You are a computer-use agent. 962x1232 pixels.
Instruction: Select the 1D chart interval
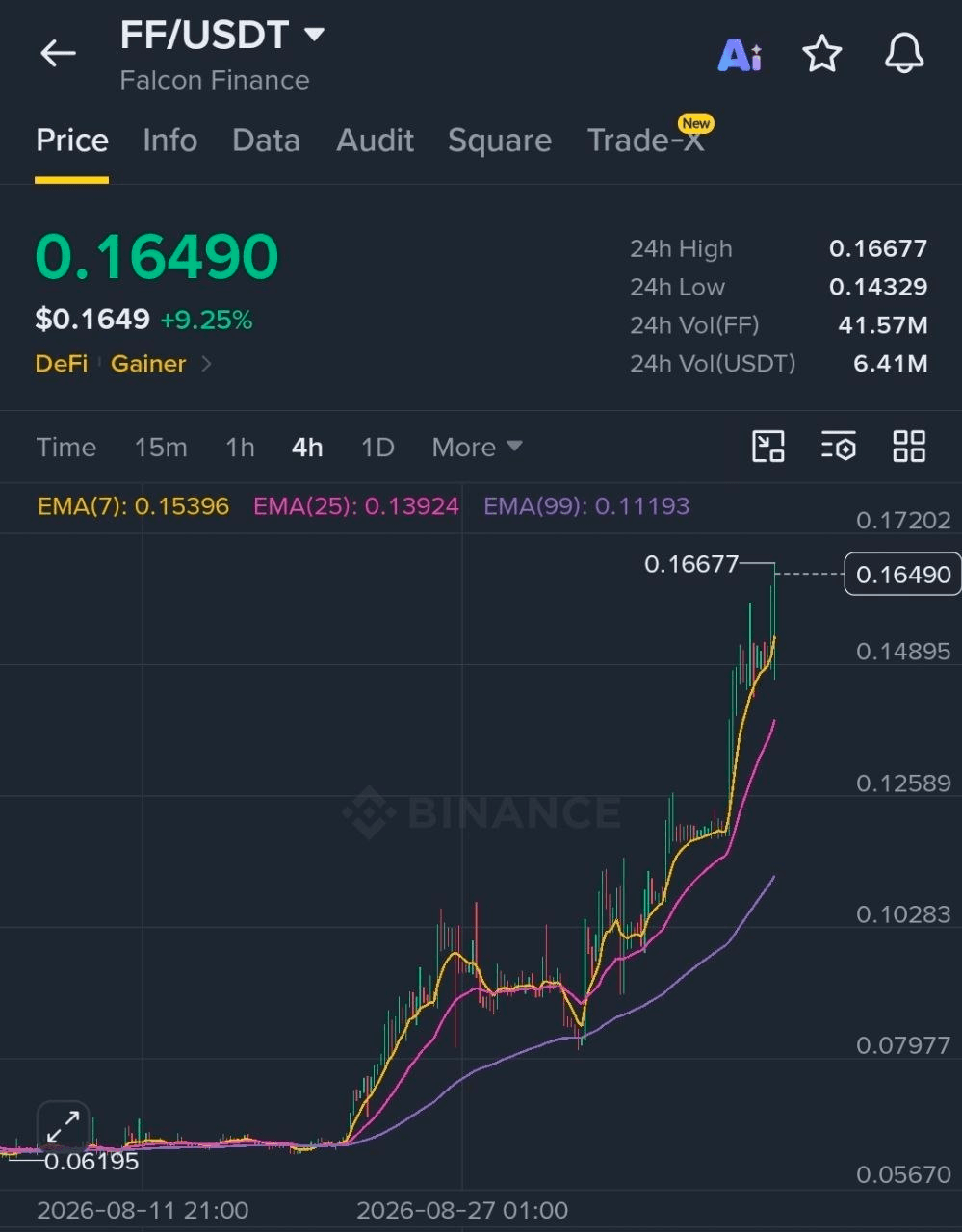coord(377,448)
